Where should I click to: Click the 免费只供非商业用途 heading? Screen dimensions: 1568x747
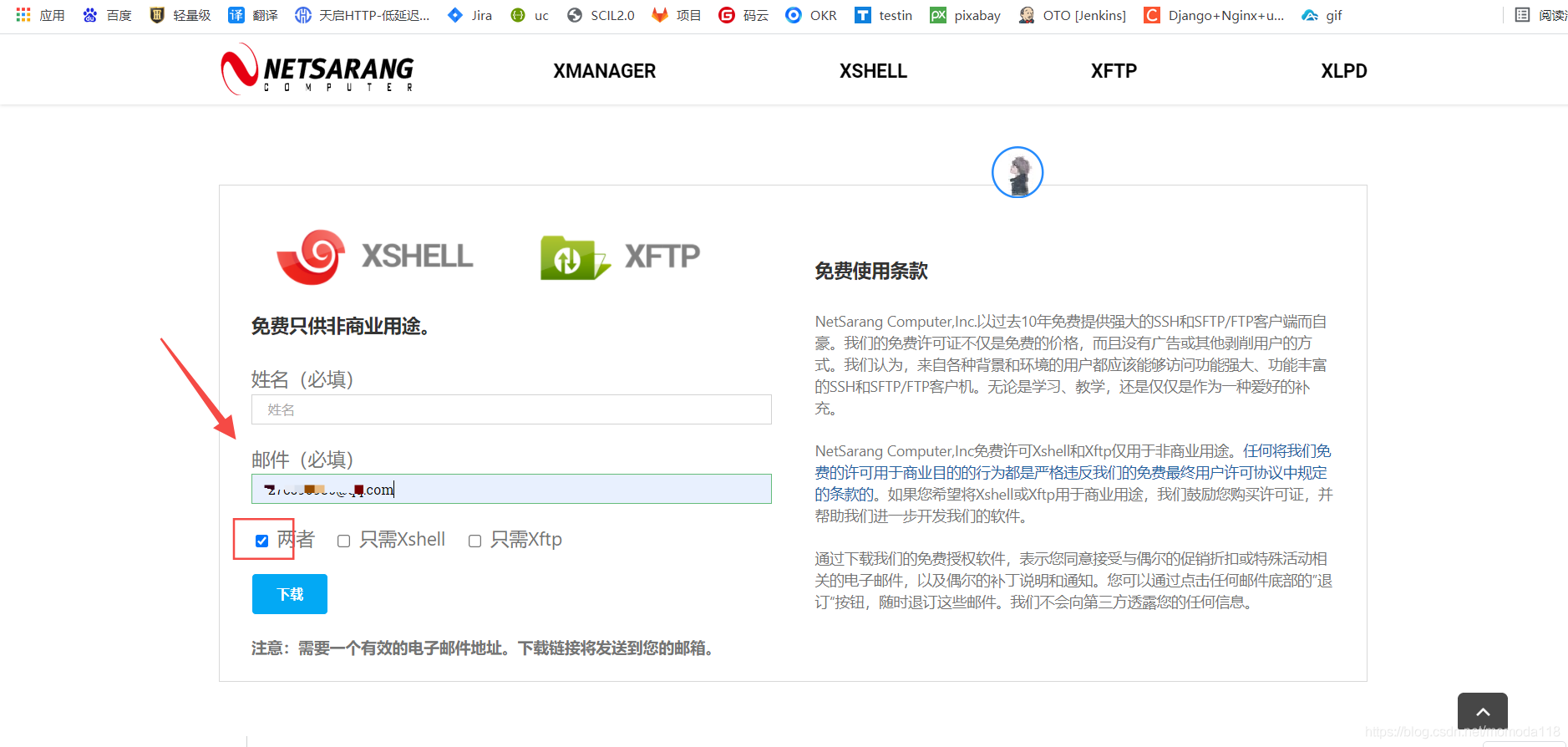pos(341,326)
